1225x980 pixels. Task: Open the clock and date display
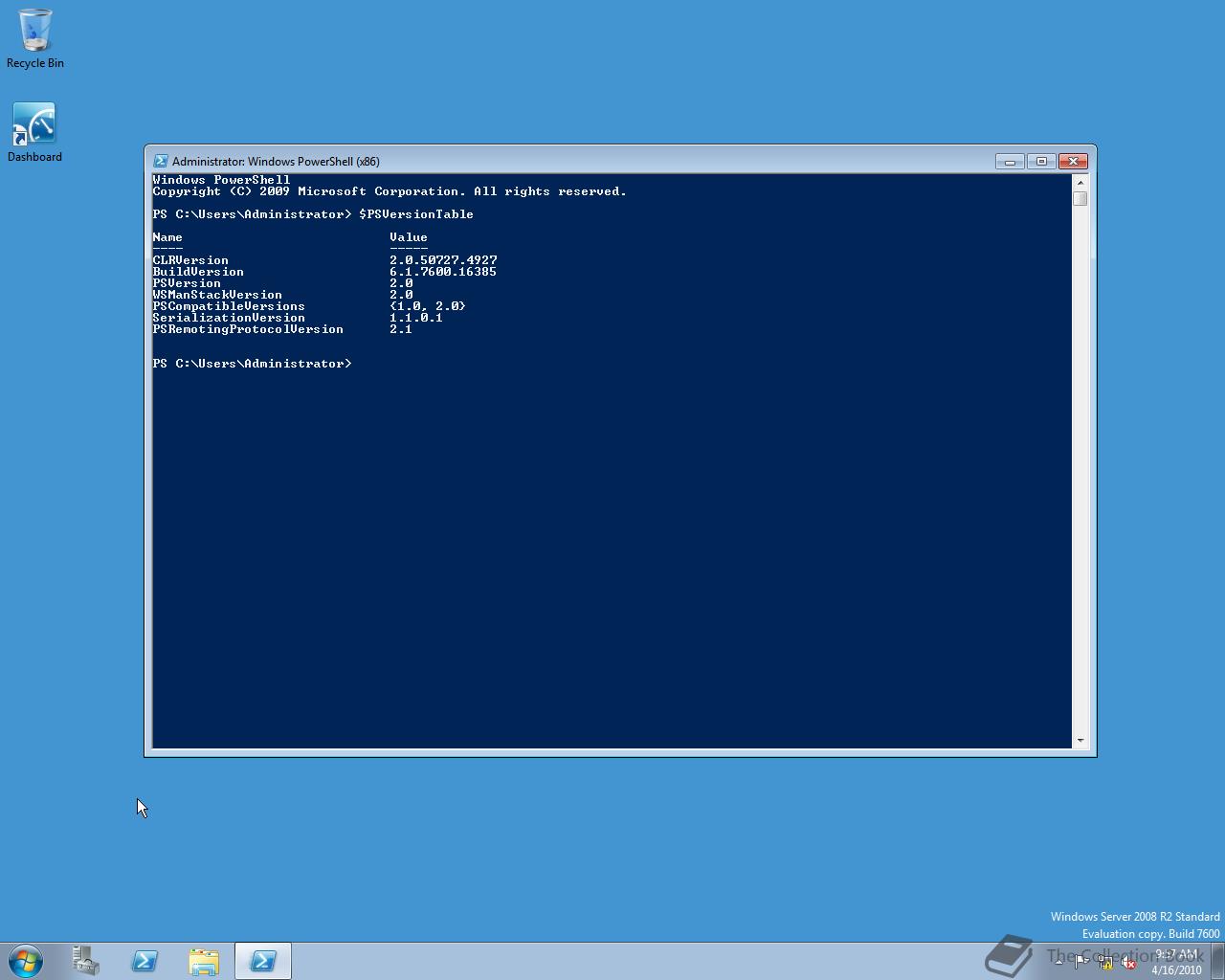(1176, 962)
